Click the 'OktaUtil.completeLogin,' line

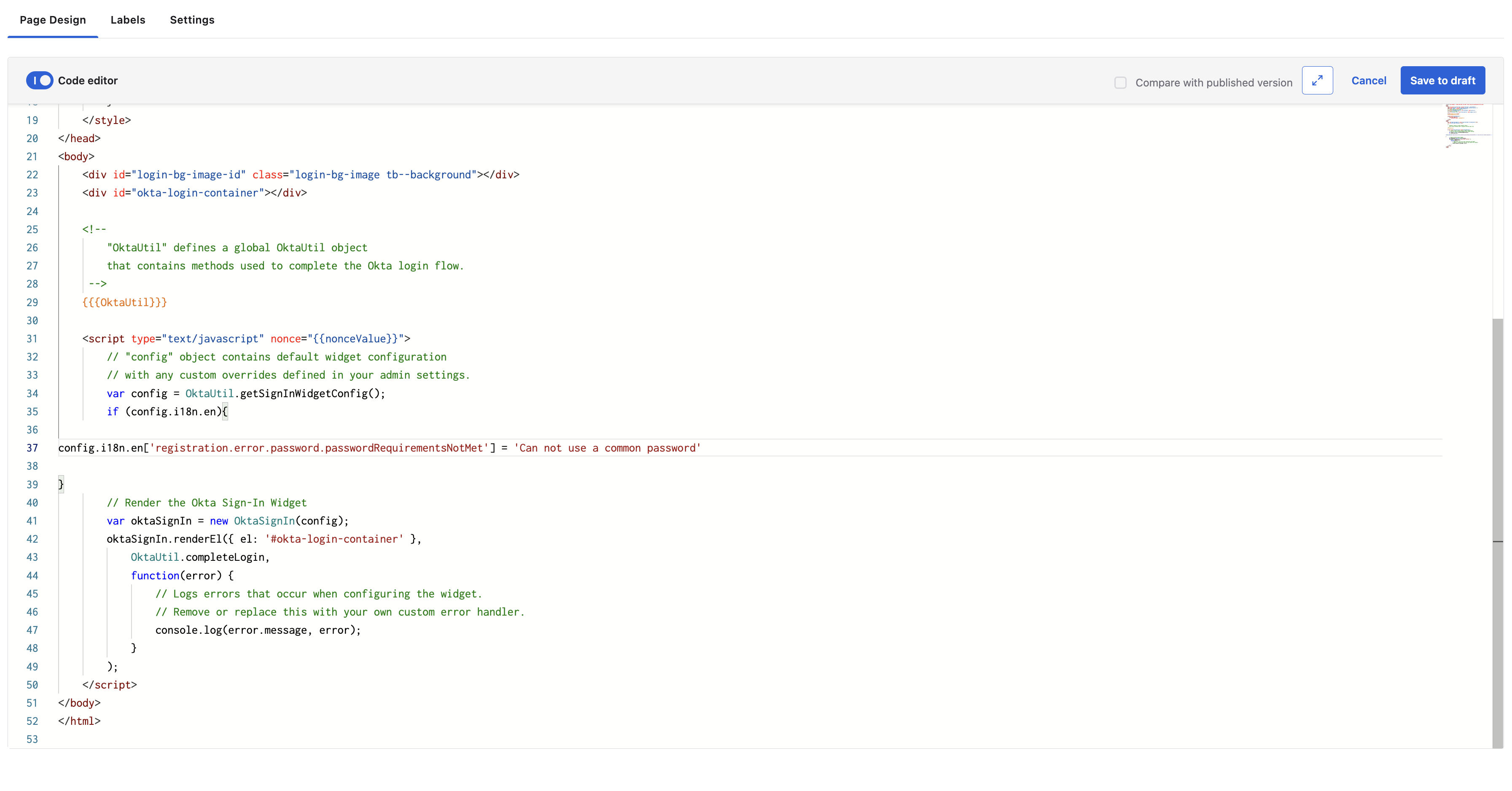tap(200, 557)
